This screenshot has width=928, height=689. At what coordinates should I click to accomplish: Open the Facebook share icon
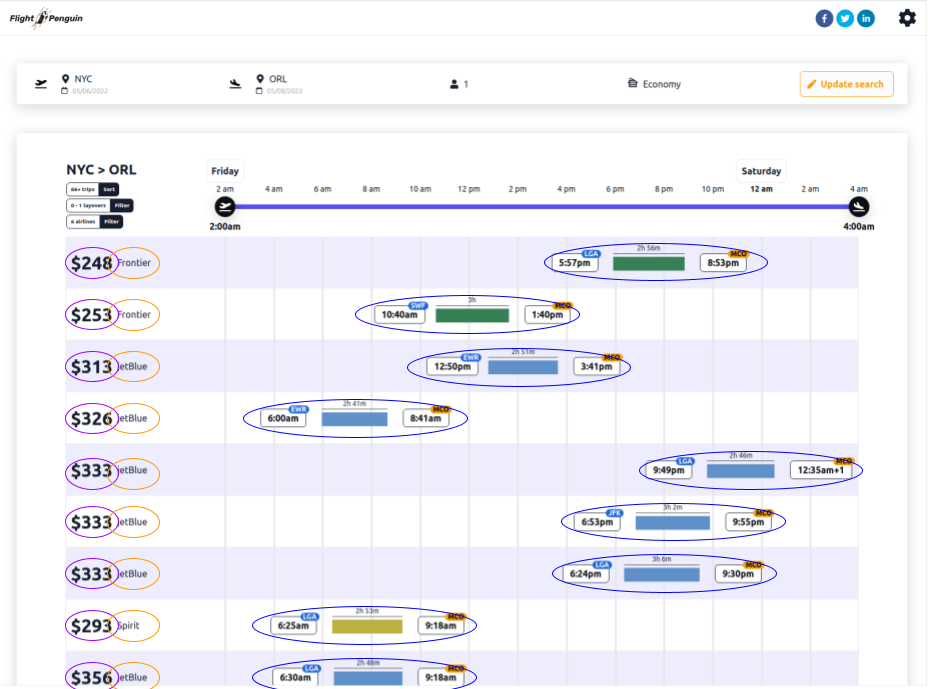coord(824,18)
